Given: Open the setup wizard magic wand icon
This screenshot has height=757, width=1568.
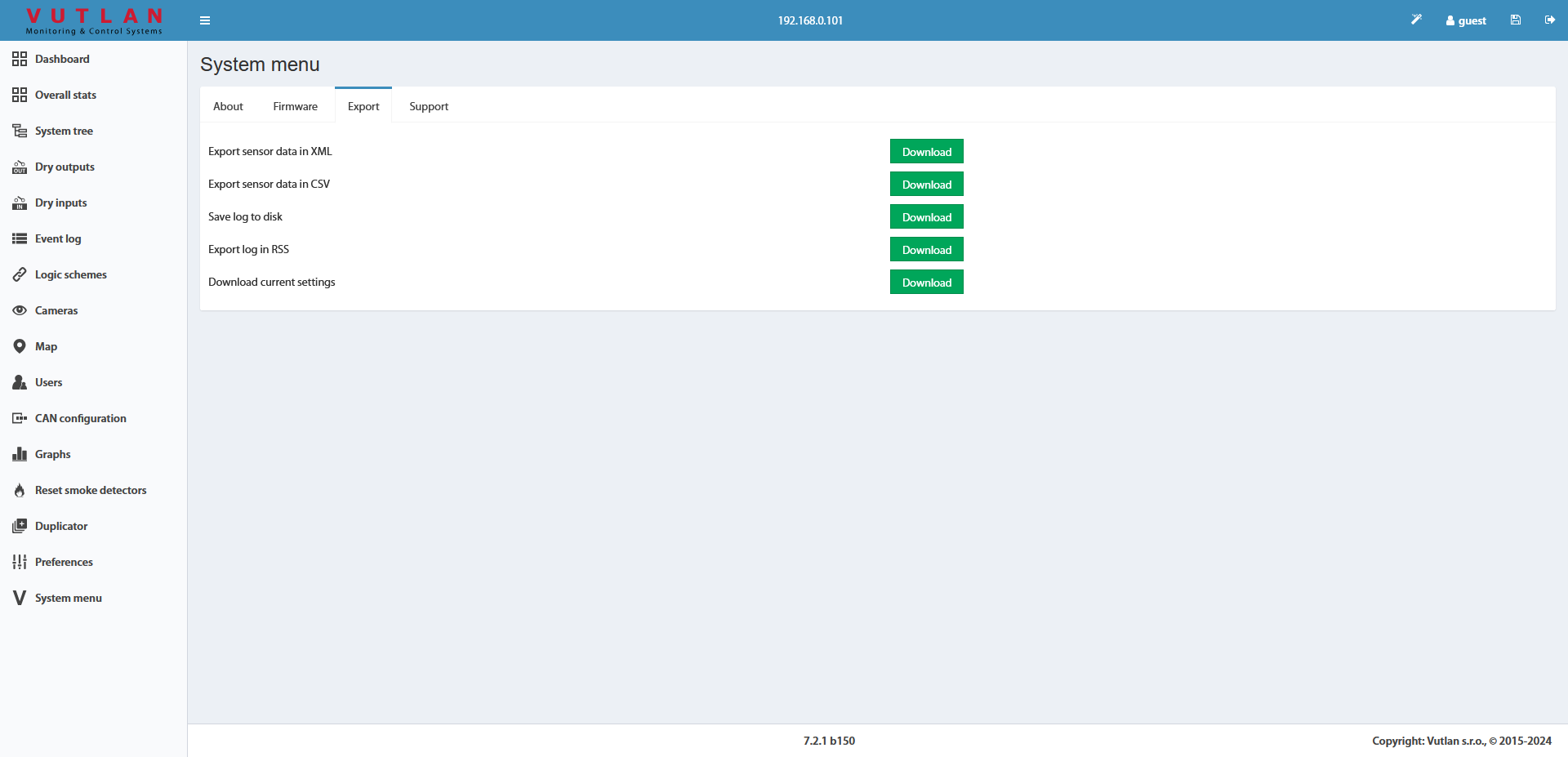Looking at the screenshot, I should pos(1417,19).
